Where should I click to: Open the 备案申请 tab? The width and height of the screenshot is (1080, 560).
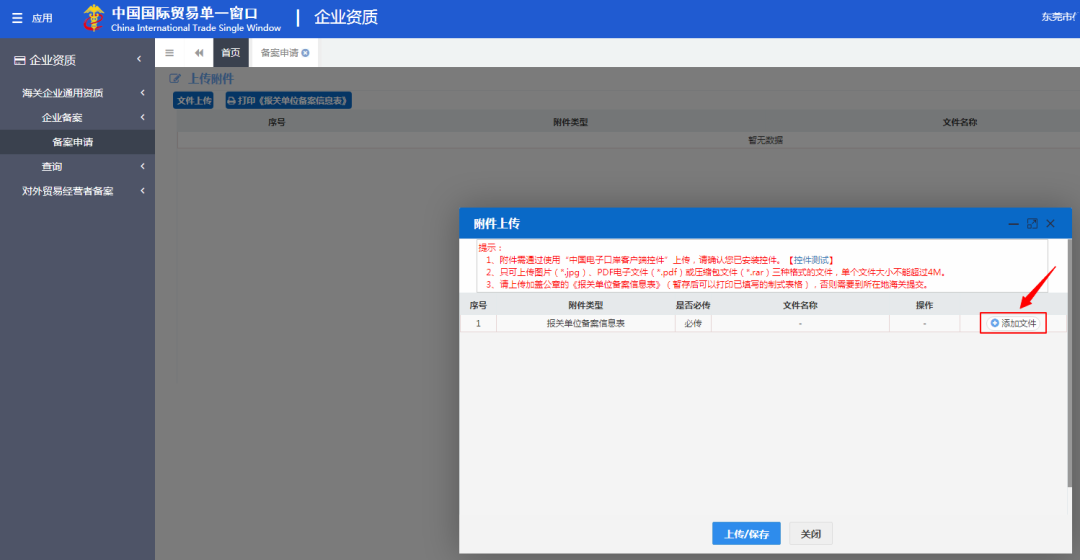click(279, 53)
